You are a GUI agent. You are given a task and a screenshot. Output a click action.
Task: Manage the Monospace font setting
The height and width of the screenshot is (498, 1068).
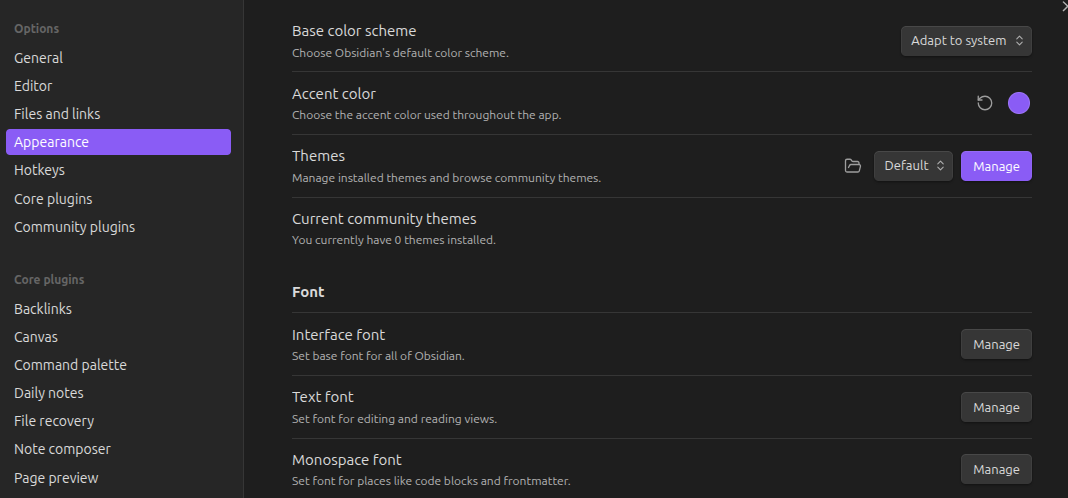(x=996, y=469)
